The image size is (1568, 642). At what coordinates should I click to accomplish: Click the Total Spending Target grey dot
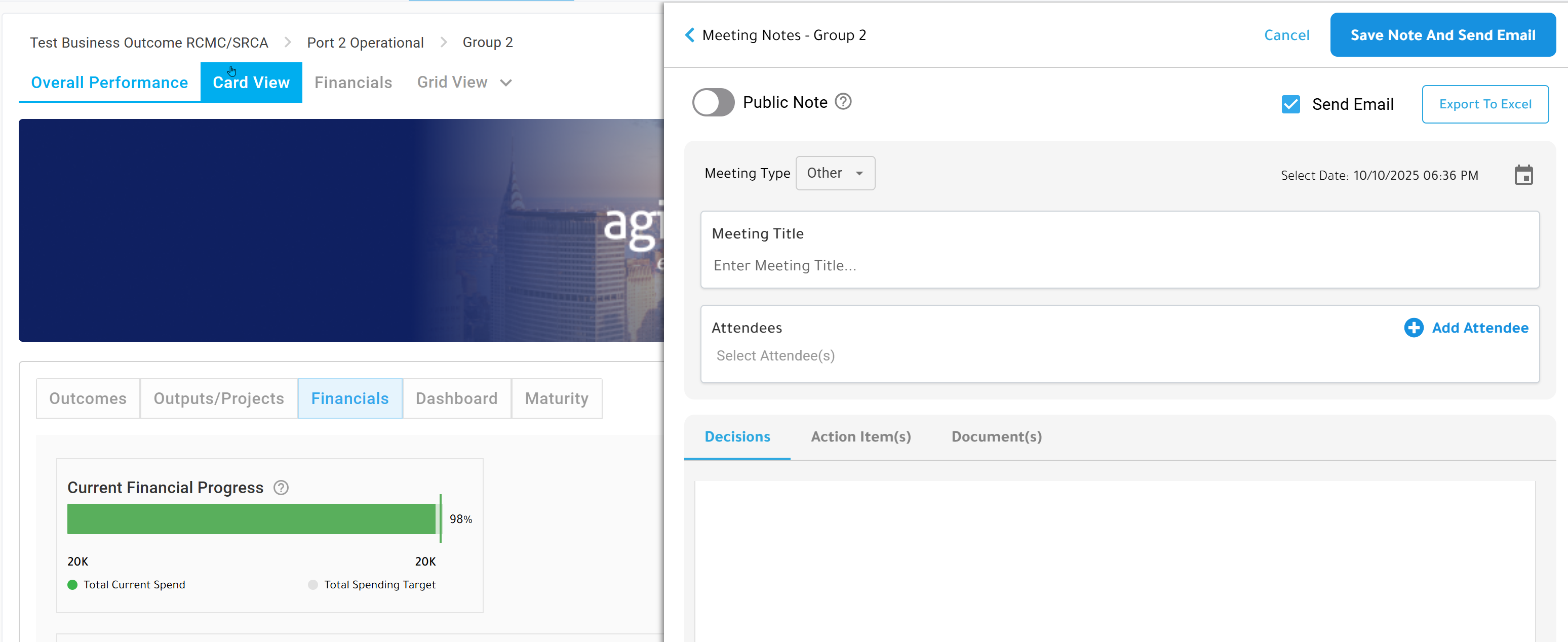coord(313,585)
